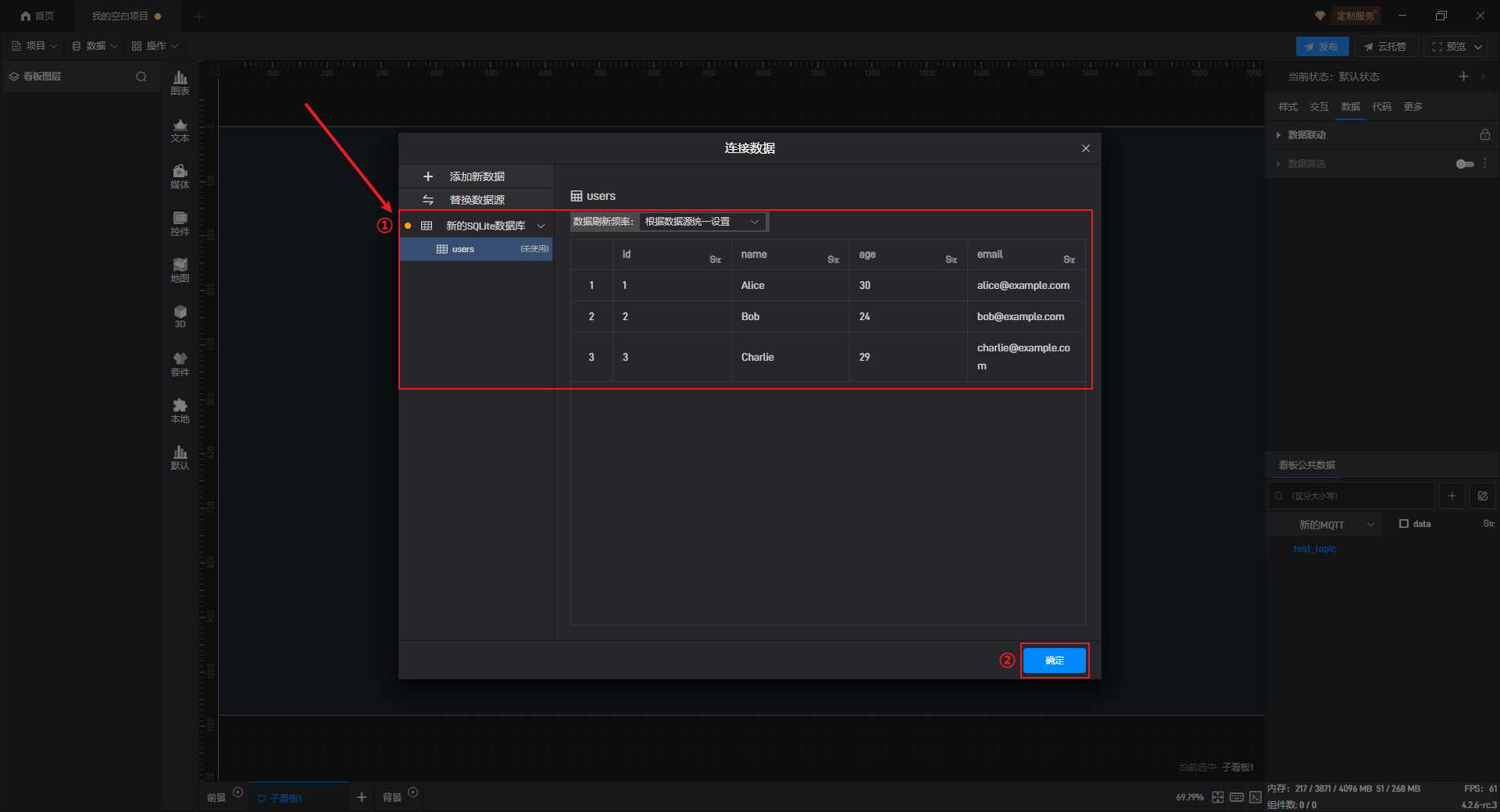This screenshot has height=812, width=1500.
Task: Click the 定制服务 diamond icon
Action: tap(1320, 16)
